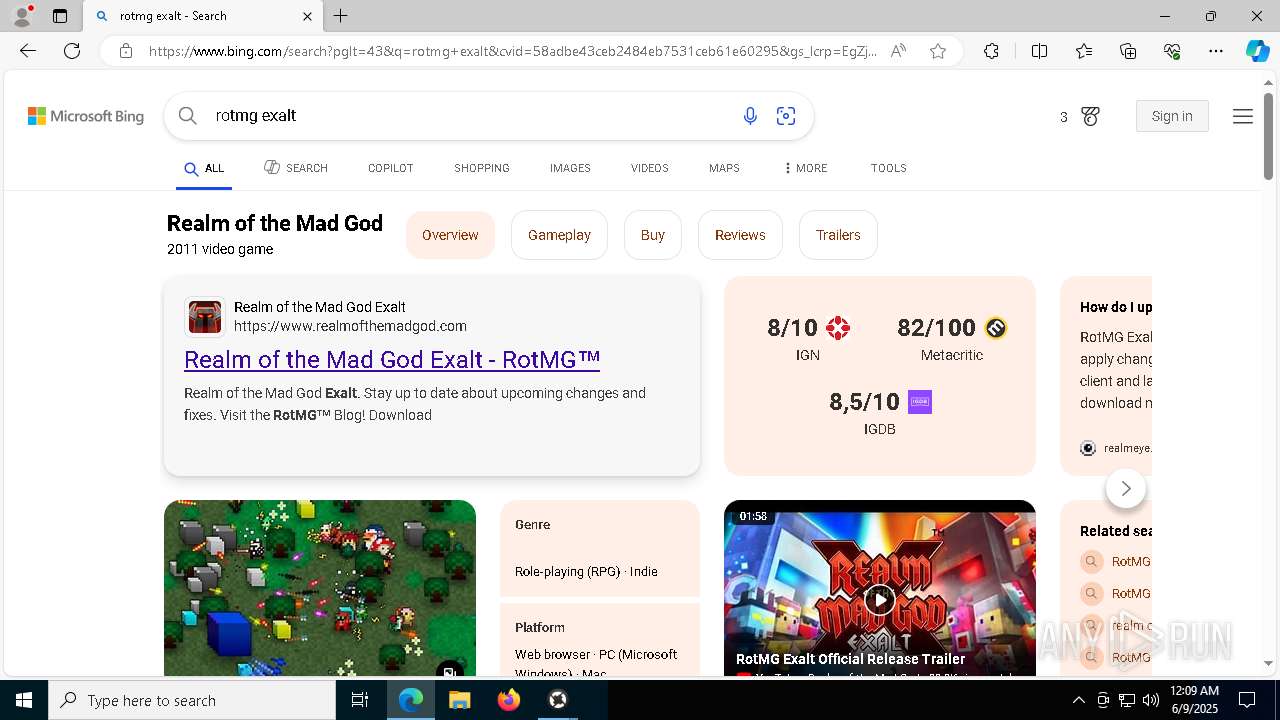
Task: Open the Edge profile icon
Action: (22, 16)
